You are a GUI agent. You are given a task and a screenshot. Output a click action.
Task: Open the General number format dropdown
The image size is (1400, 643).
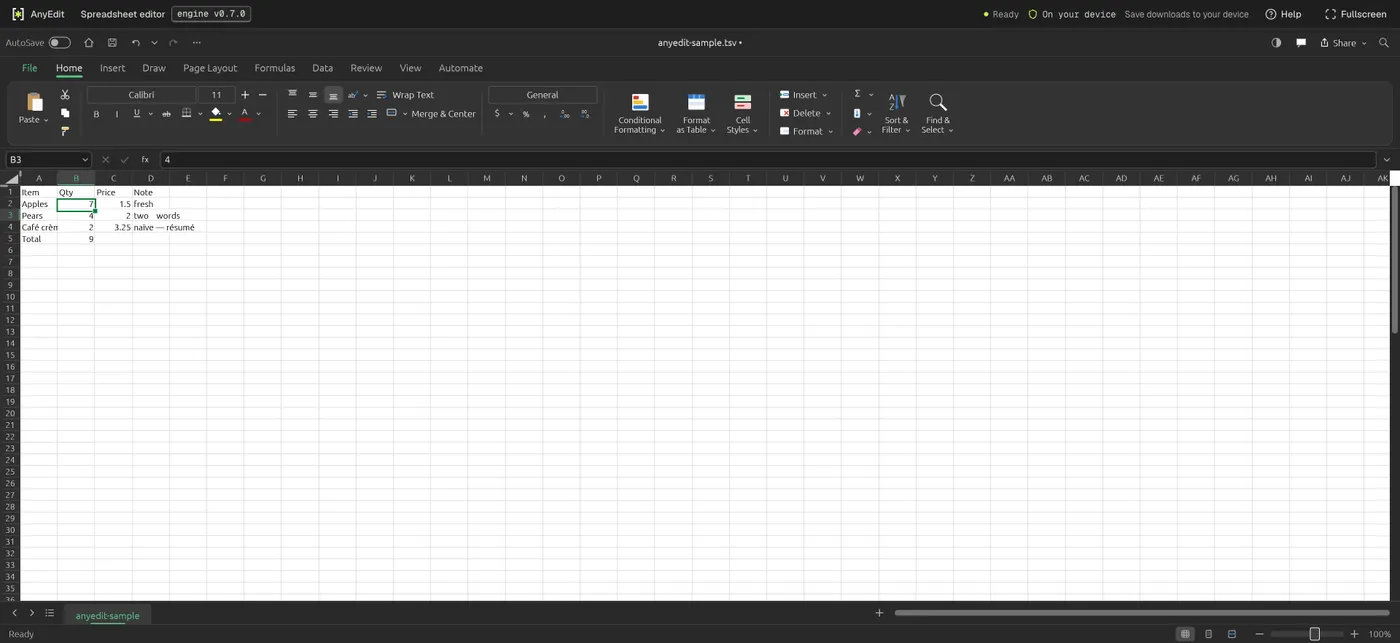click(x=542, y=95)
